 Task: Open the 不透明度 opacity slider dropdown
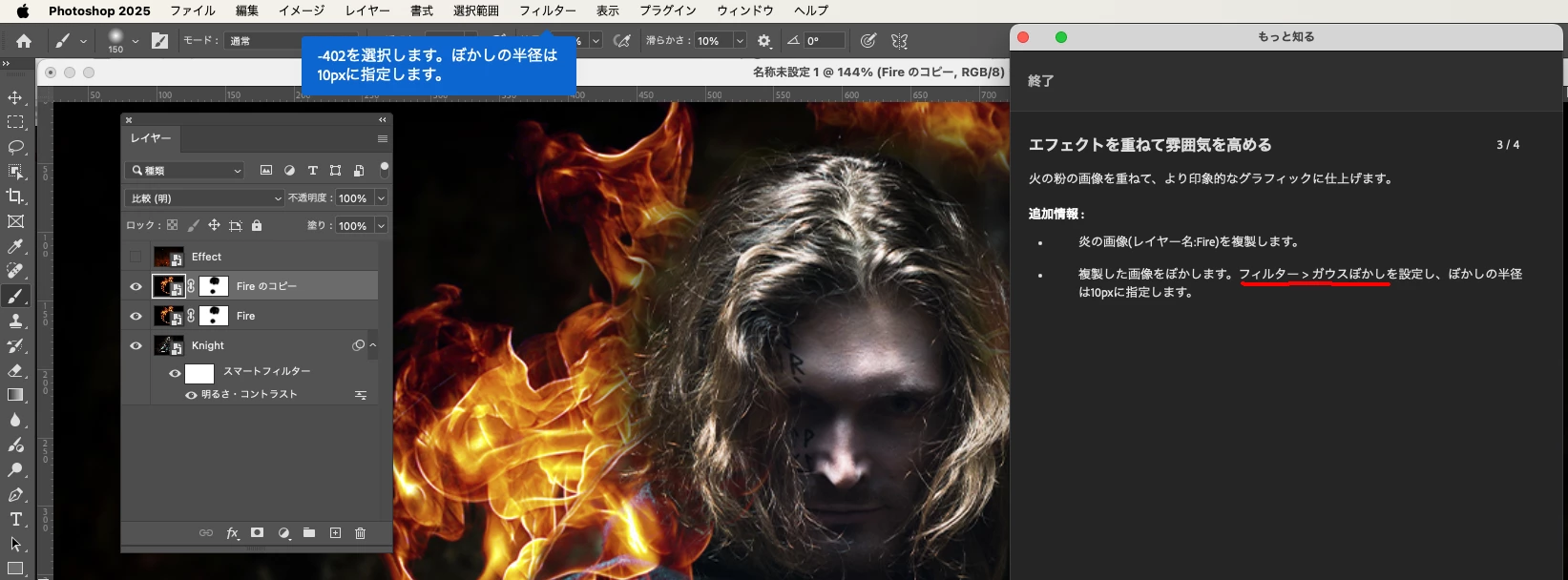point(381,198)
